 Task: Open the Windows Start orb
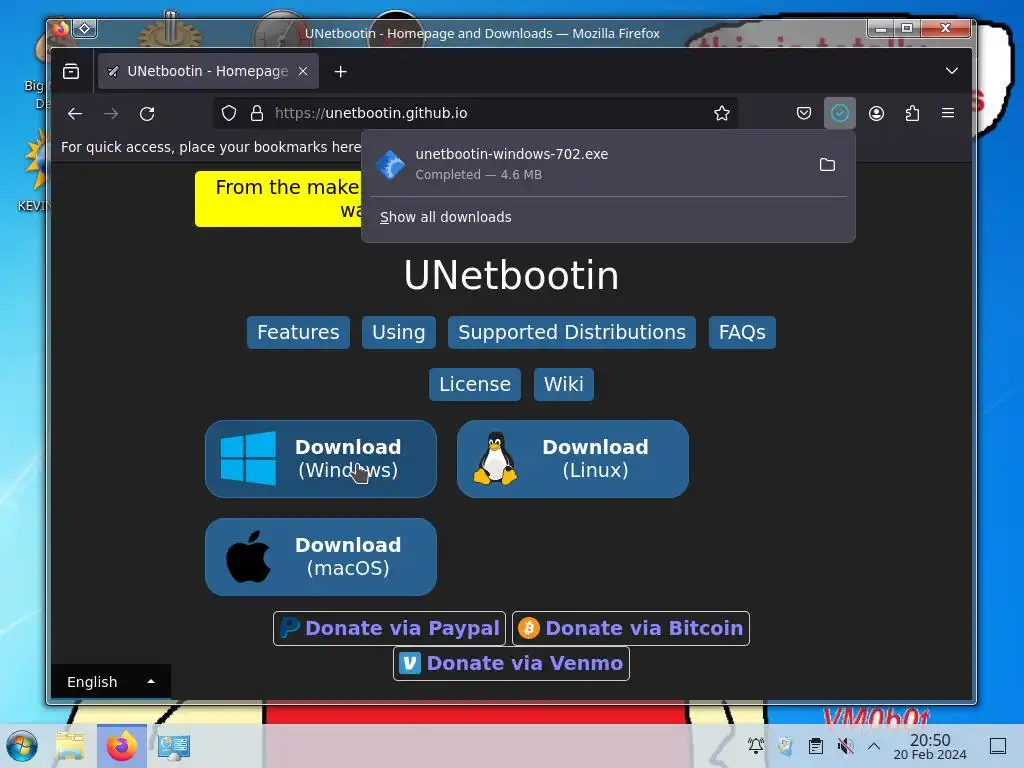tap(22, 746)
